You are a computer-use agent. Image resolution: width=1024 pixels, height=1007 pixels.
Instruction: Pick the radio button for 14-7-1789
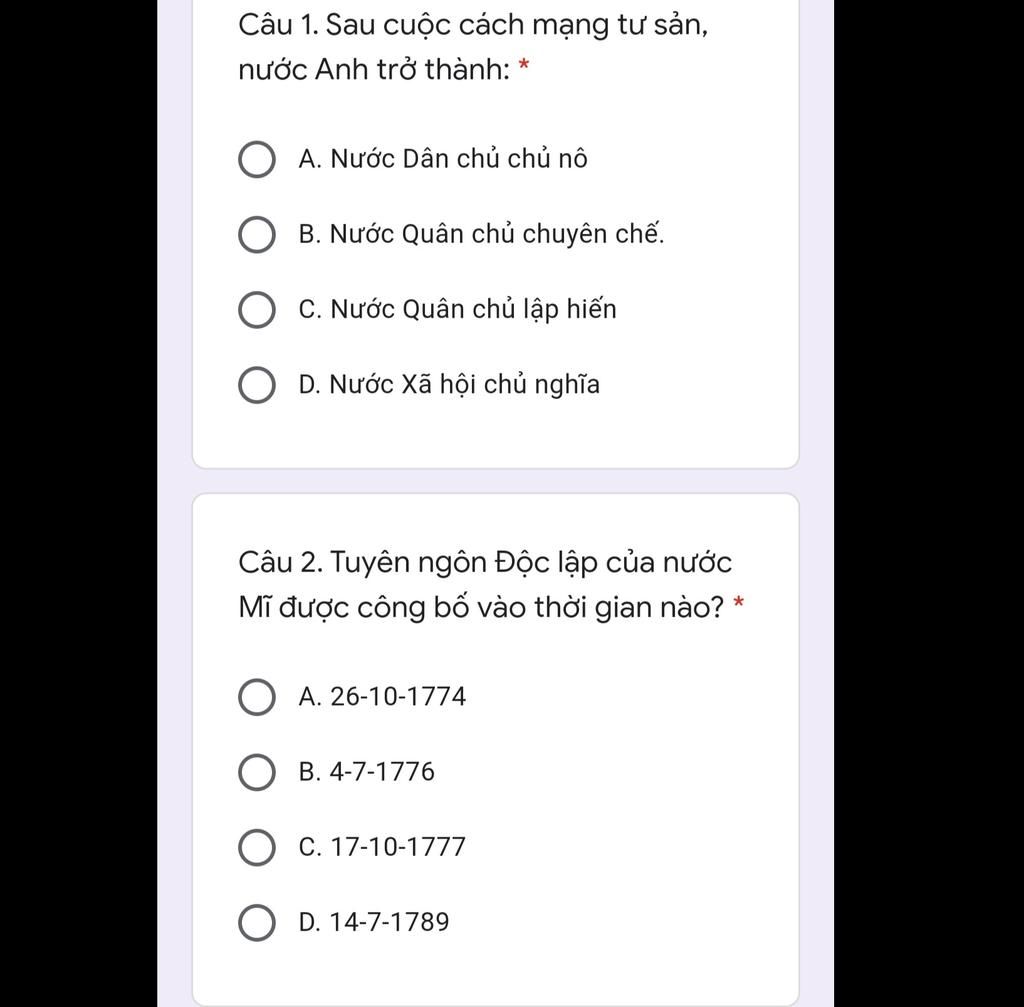coord(257,922)
